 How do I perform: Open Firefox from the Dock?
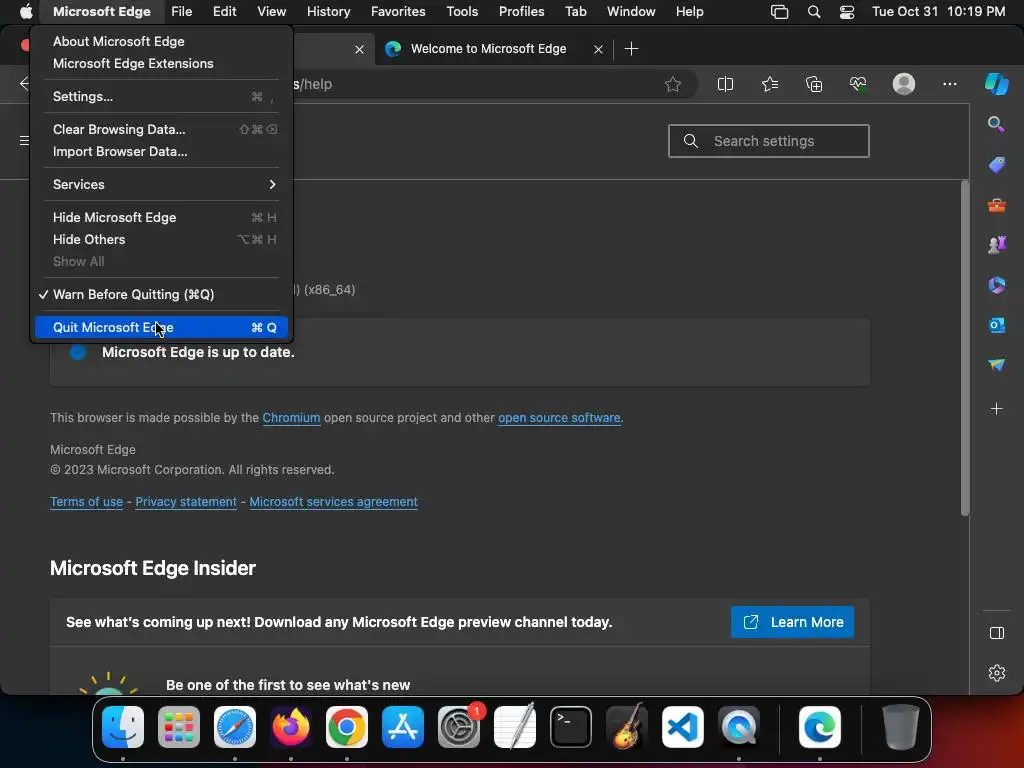click(291, 727)
